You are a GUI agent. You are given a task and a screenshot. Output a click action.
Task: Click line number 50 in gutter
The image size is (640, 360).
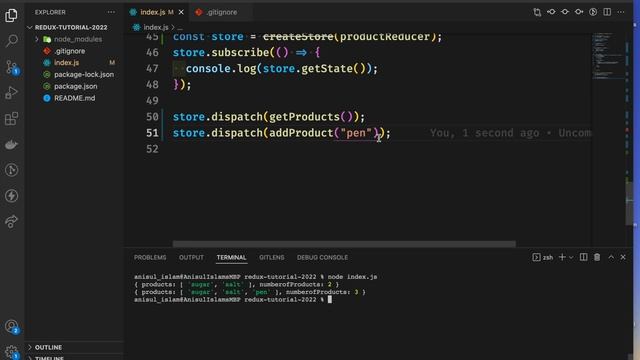coord(152,117)
